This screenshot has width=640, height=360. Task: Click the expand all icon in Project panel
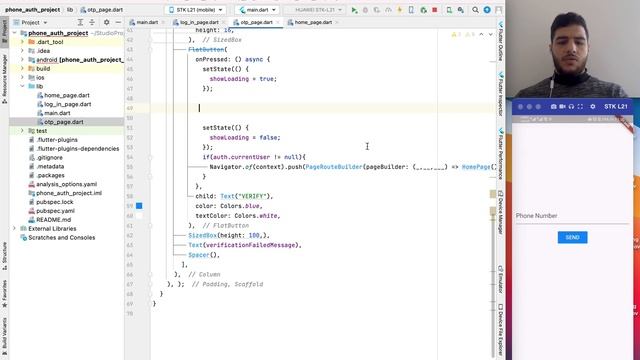[80, 22]
